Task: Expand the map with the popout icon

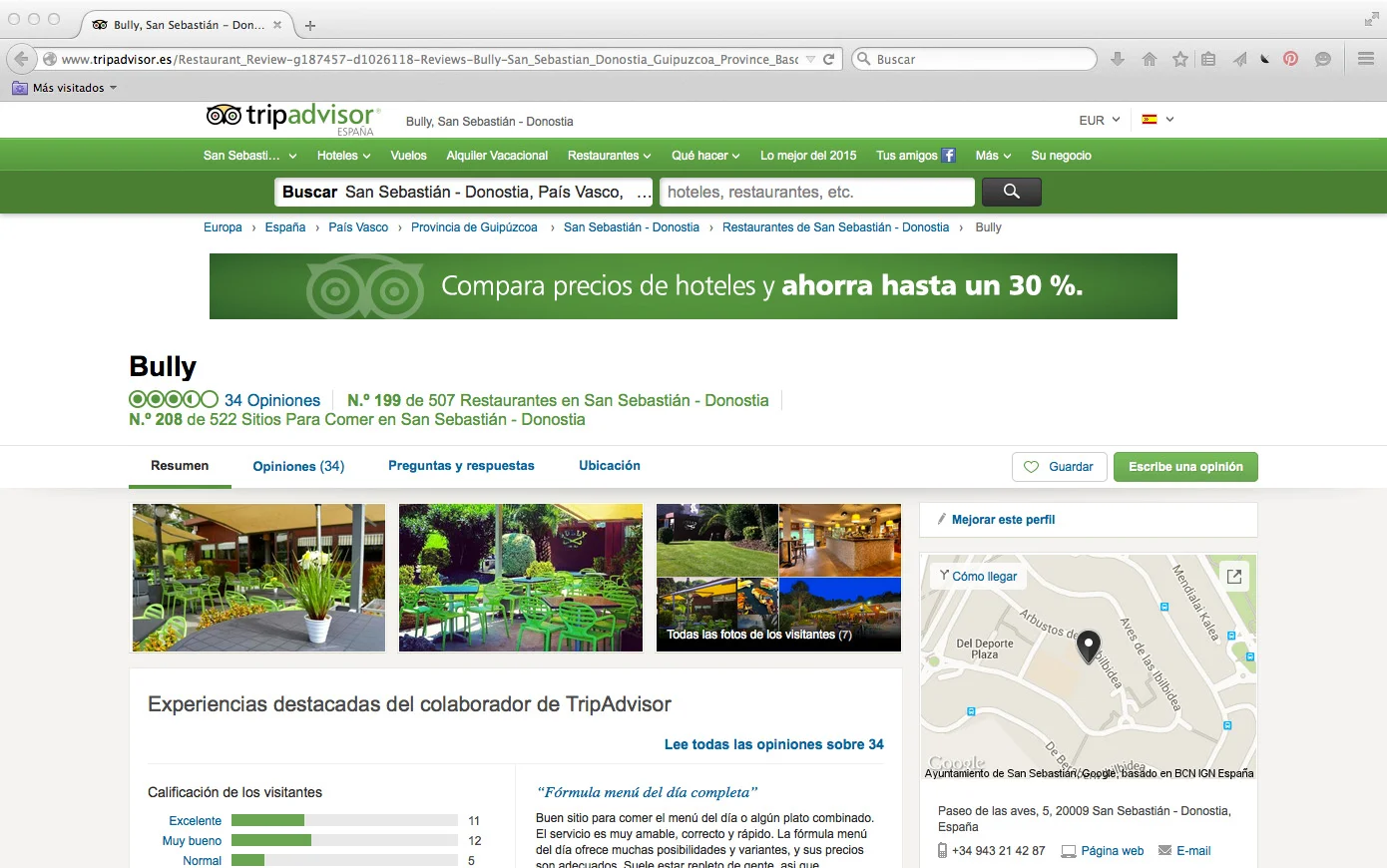Action: 1234,577
